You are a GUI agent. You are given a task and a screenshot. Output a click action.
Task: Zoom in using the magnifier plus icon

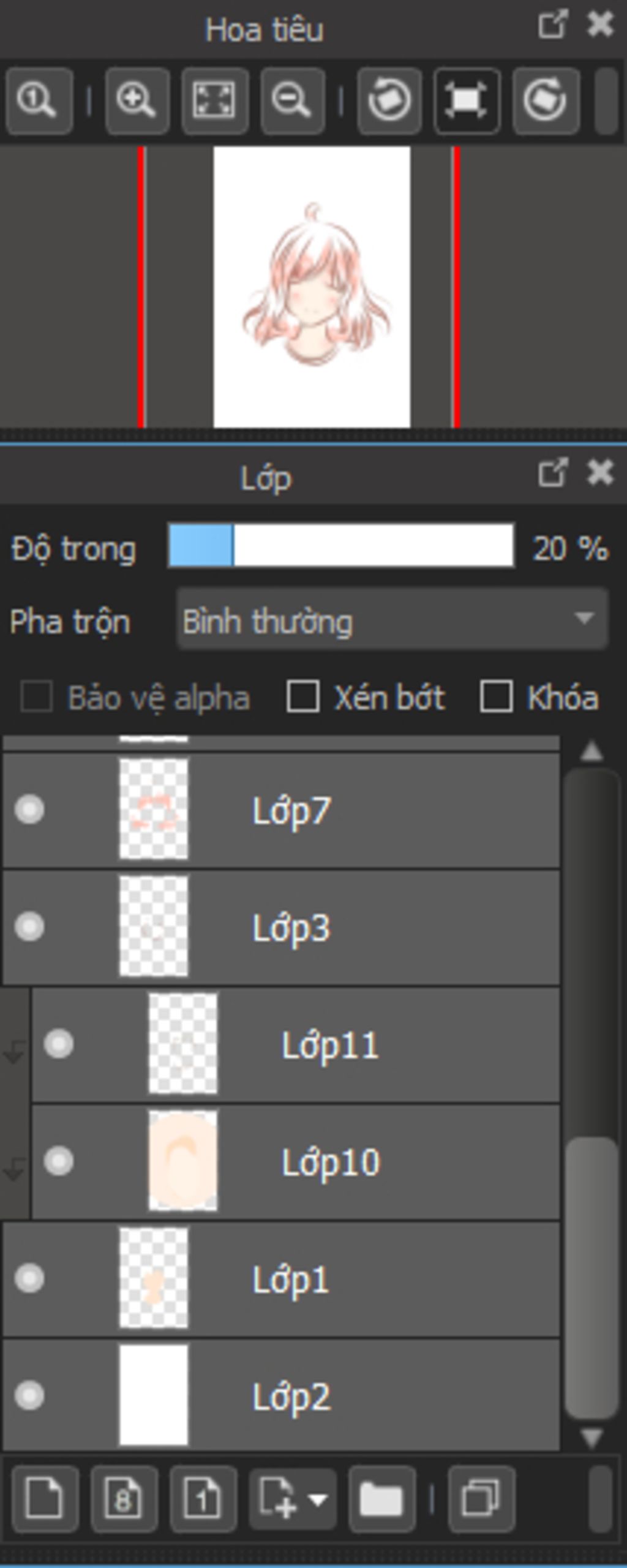click(137, 100)
